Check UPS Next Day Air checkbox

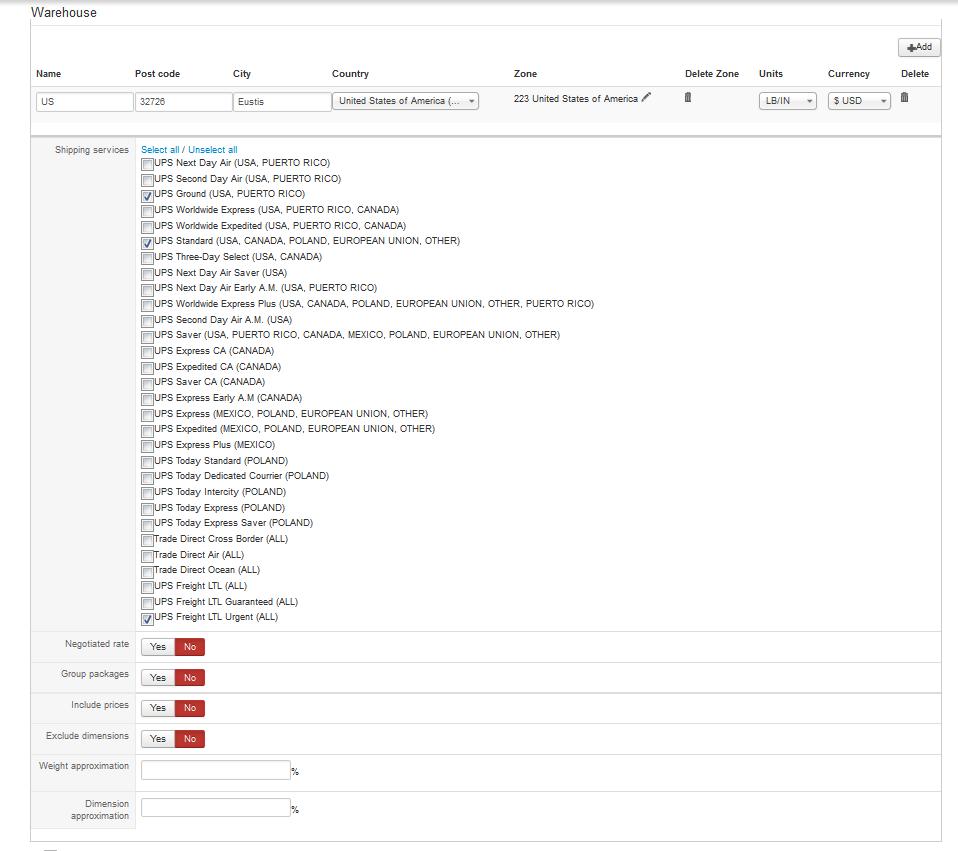coord(148,164)
